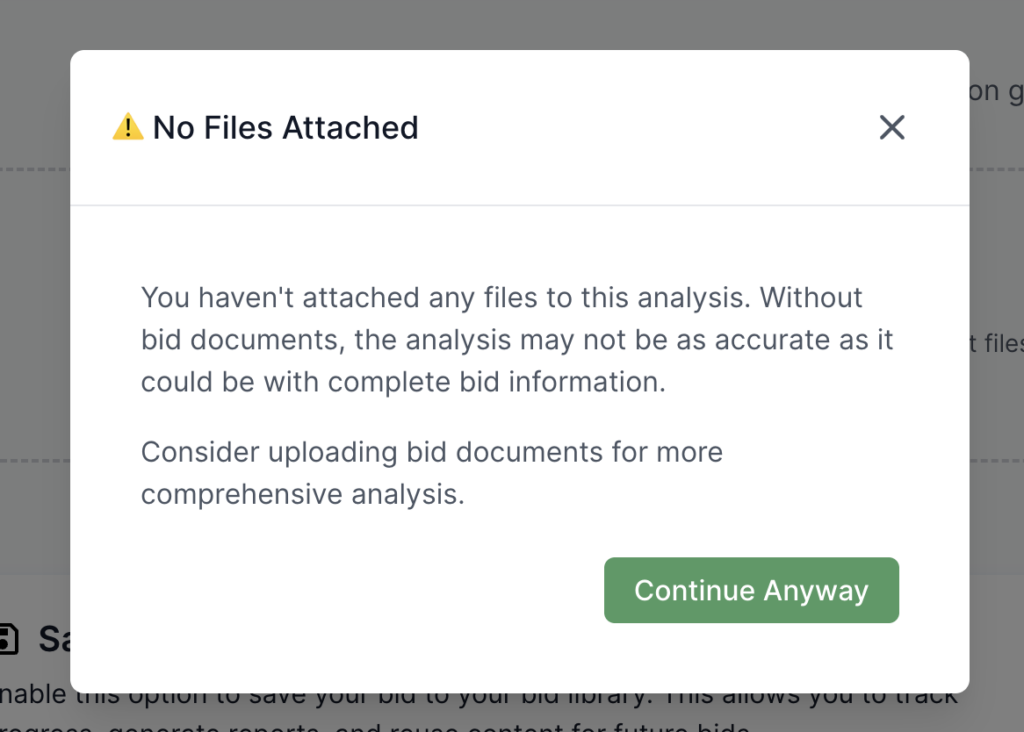The width and height of the screenshot is (1024, 732).
Task: Click the "could be with complete bid information" line
Action: click(402, 382)
